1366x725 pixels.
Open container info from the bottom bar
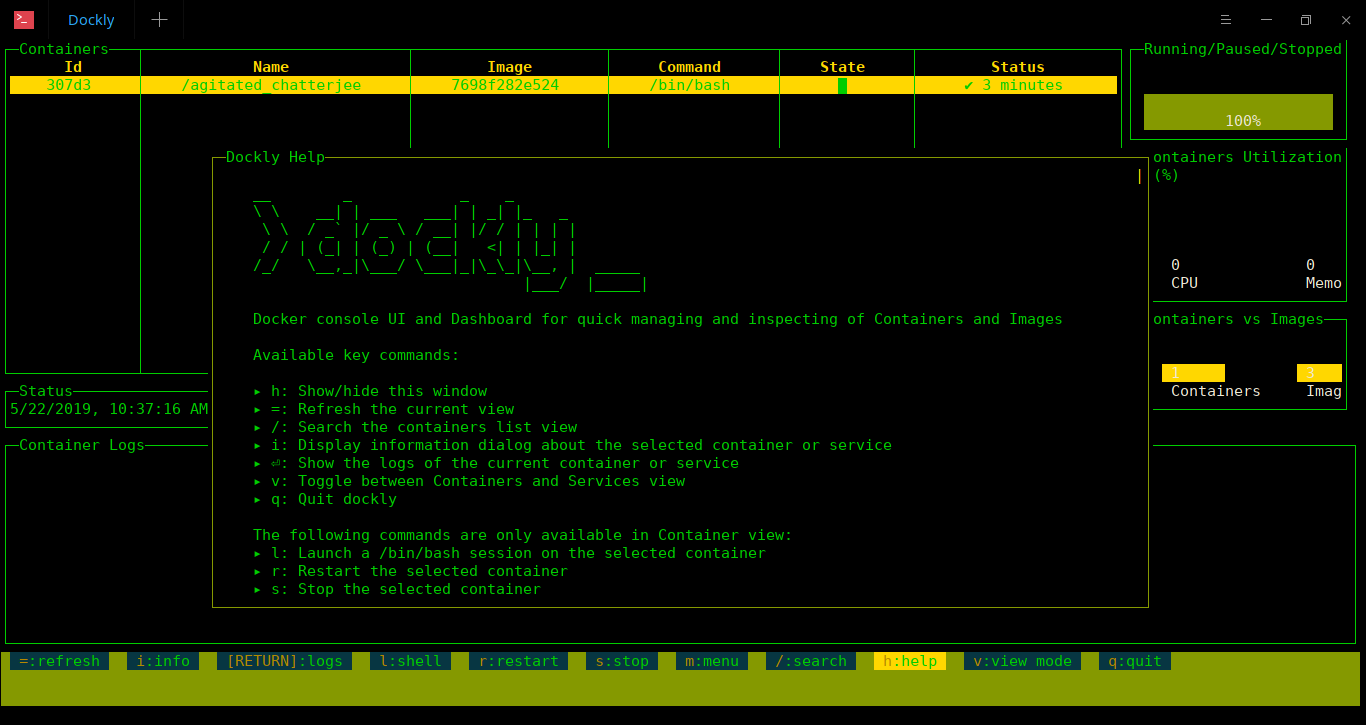161,660
